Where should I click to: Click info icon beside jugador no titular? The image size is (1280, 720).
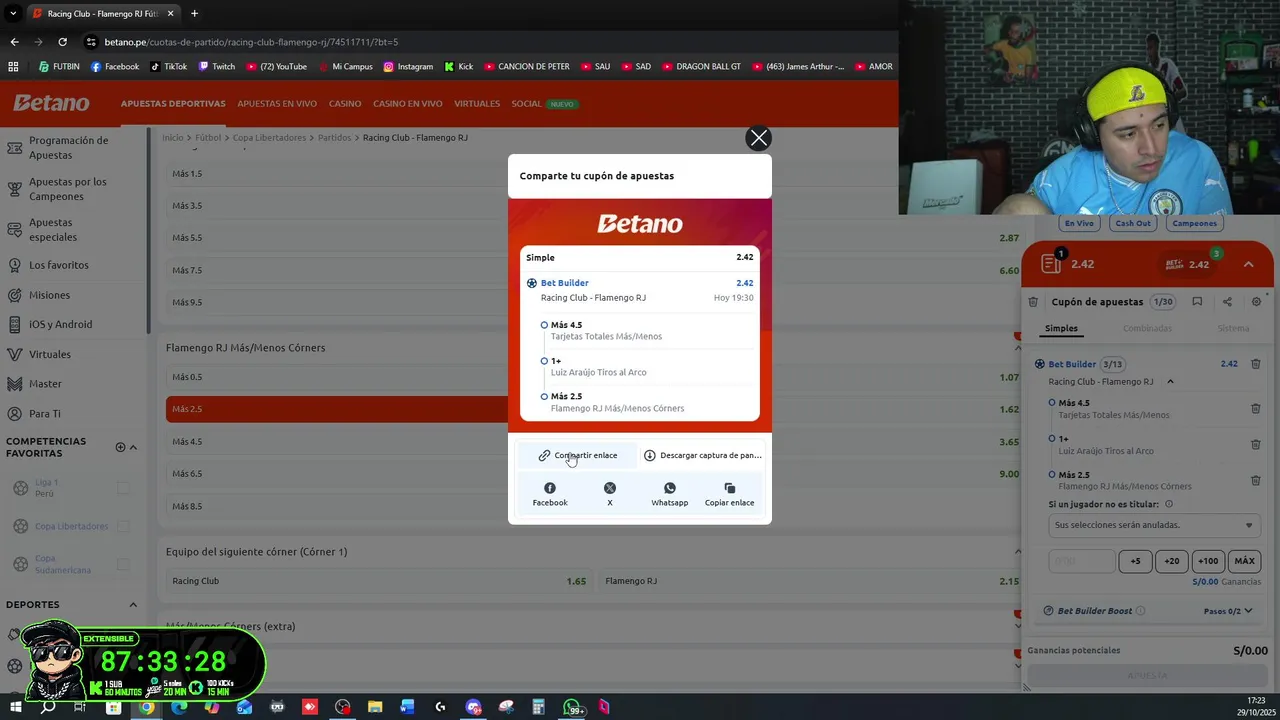1169,504
